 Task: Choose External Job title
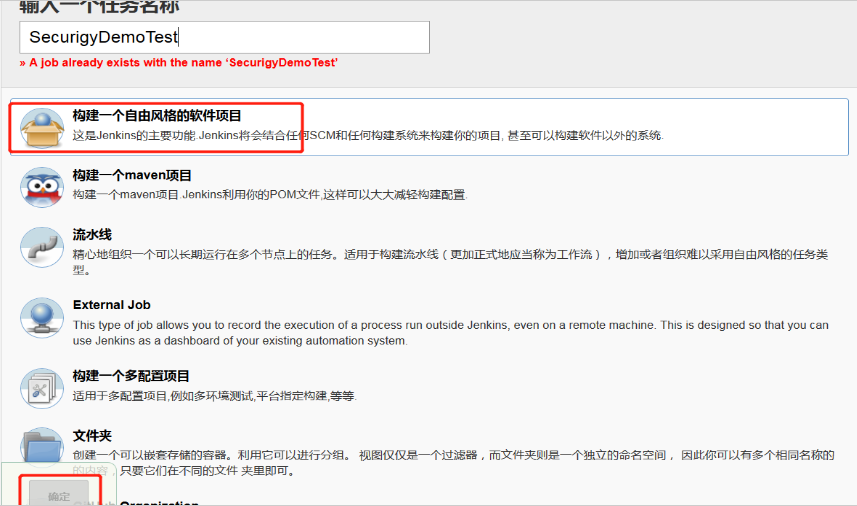coord(111,305)
